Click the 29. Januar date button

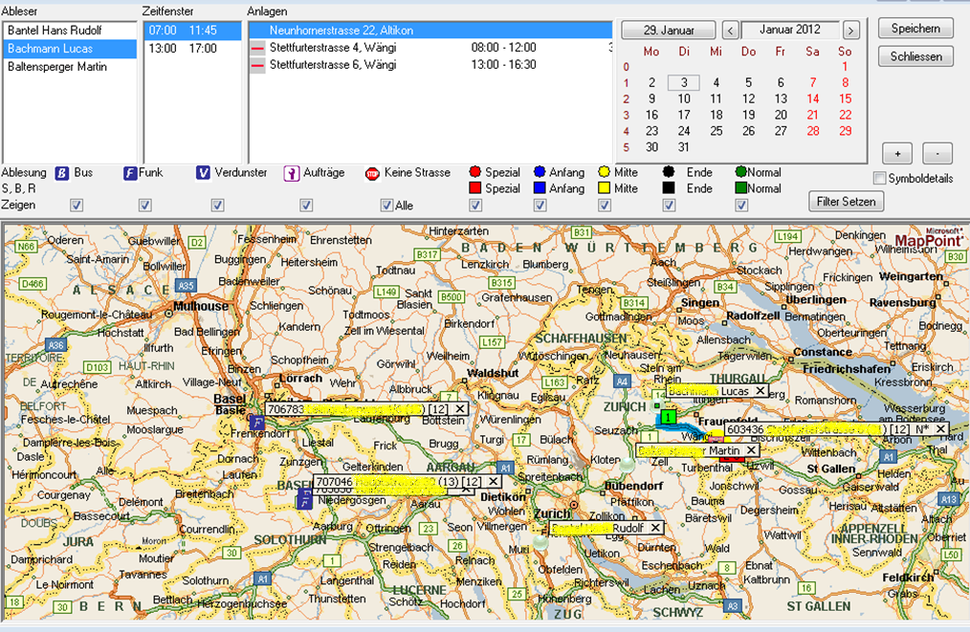coord(669,30)
